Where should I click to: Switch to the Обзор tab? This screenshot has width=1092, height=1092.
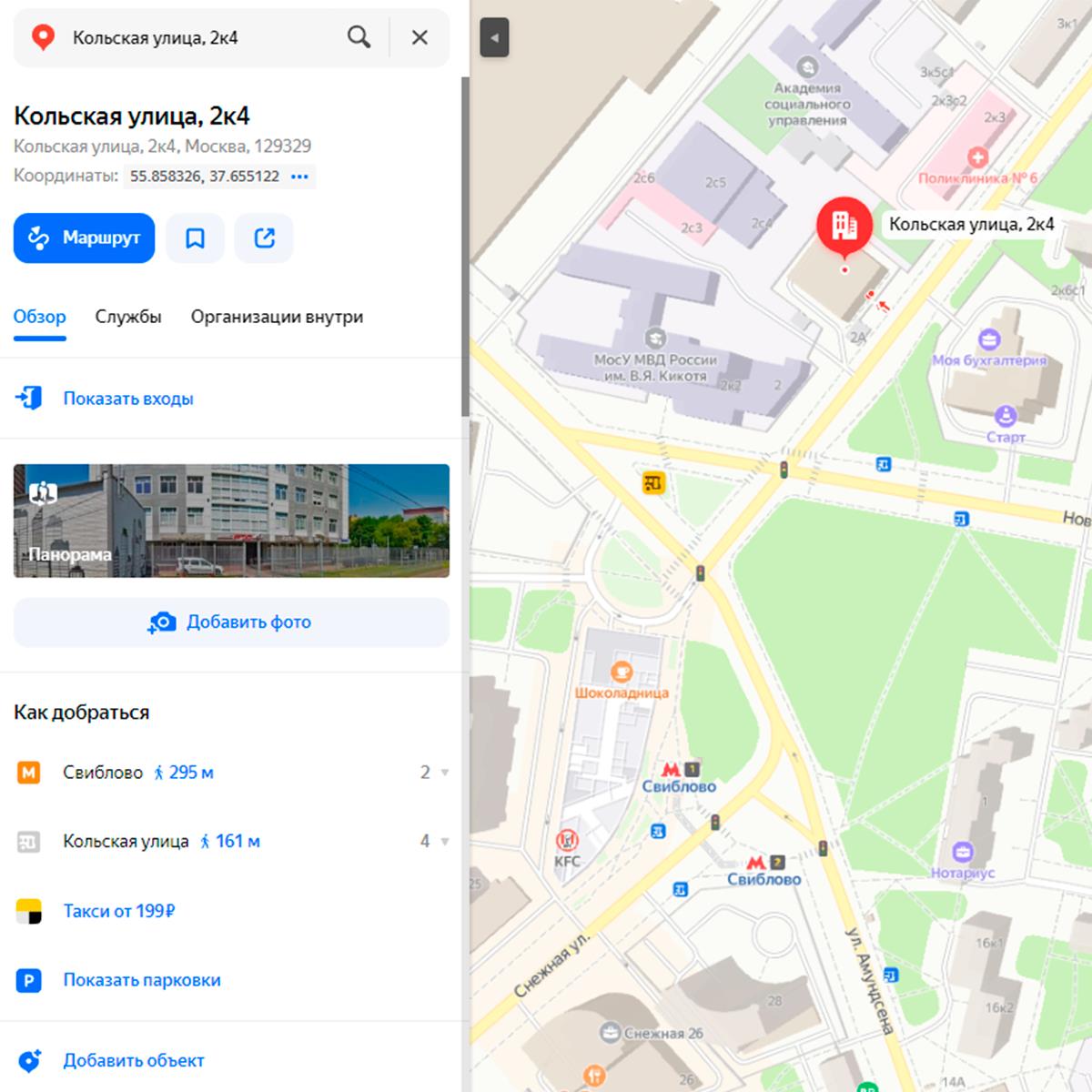(40, 317)
